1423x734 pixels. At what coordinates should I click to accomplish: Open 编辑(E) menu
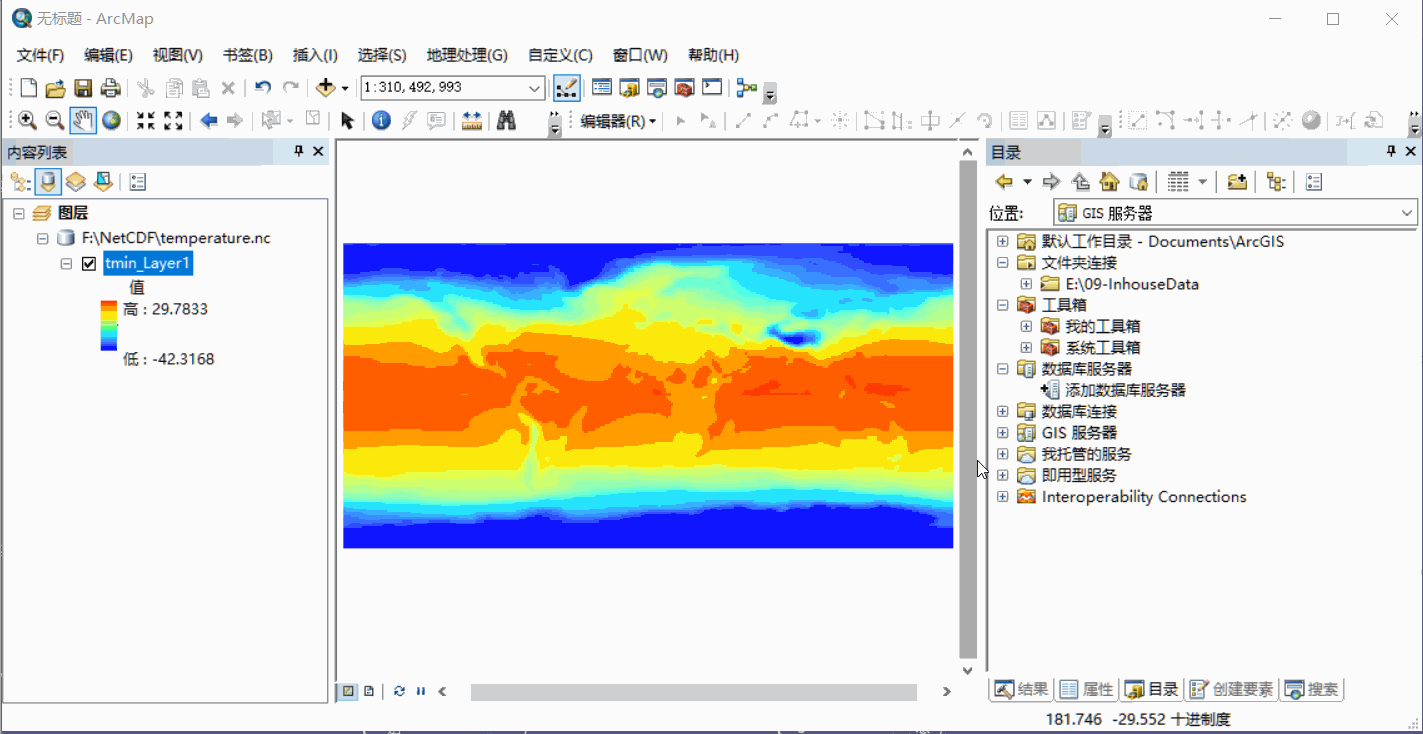pos(108,55)
